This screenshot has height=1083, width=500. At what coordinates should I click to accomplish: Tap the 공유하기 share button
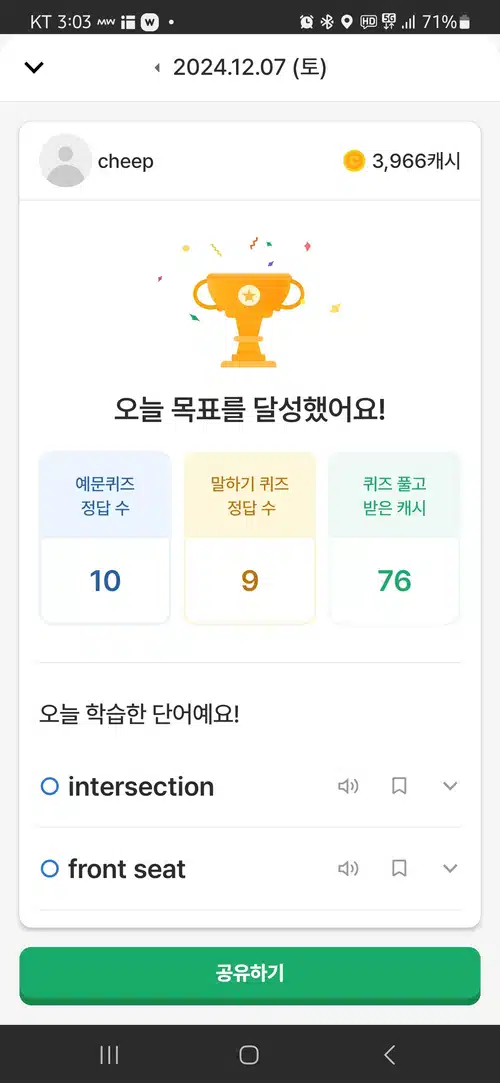250,974
